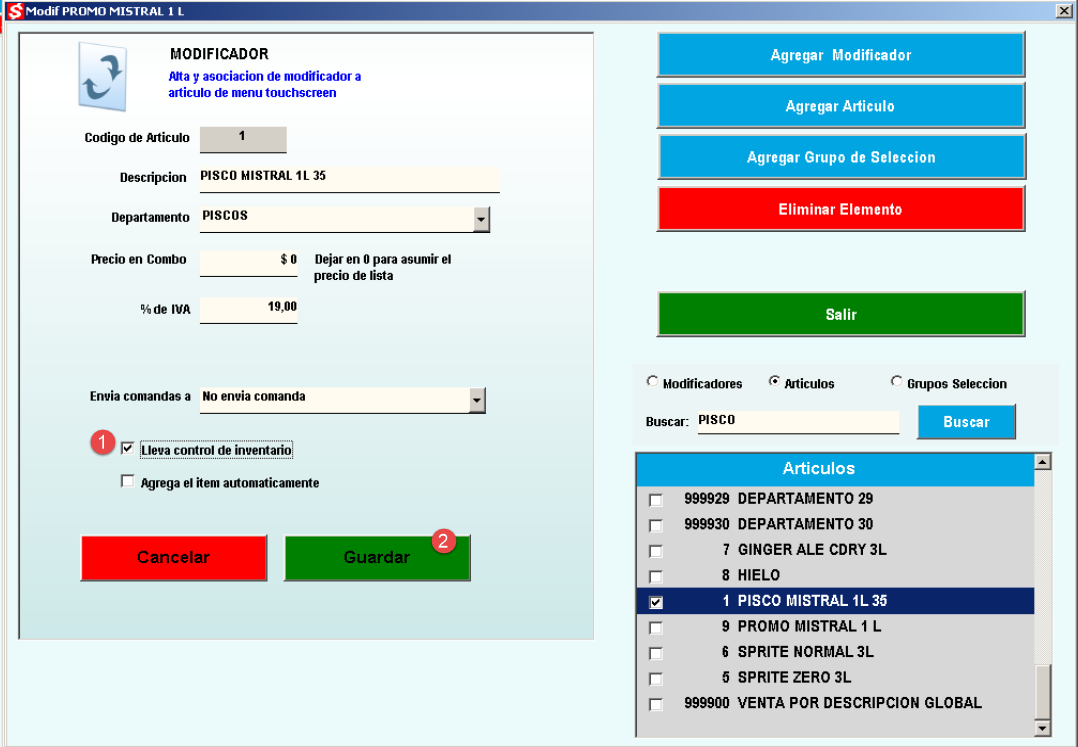Click No envia comanda combo value
Screen dimensions: 1078x747
(x=254, y=397)
